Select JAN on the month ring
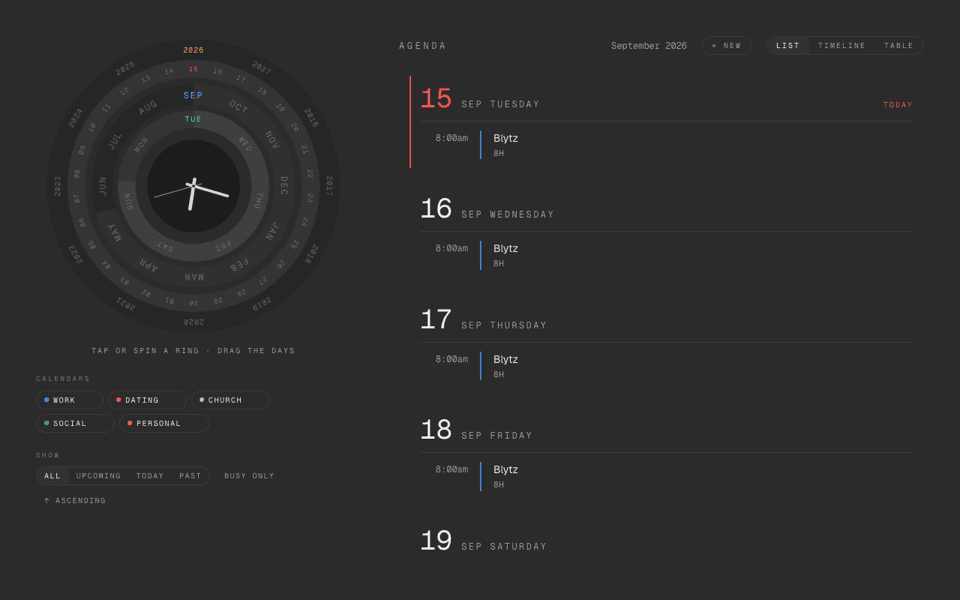 pos(272,231)
